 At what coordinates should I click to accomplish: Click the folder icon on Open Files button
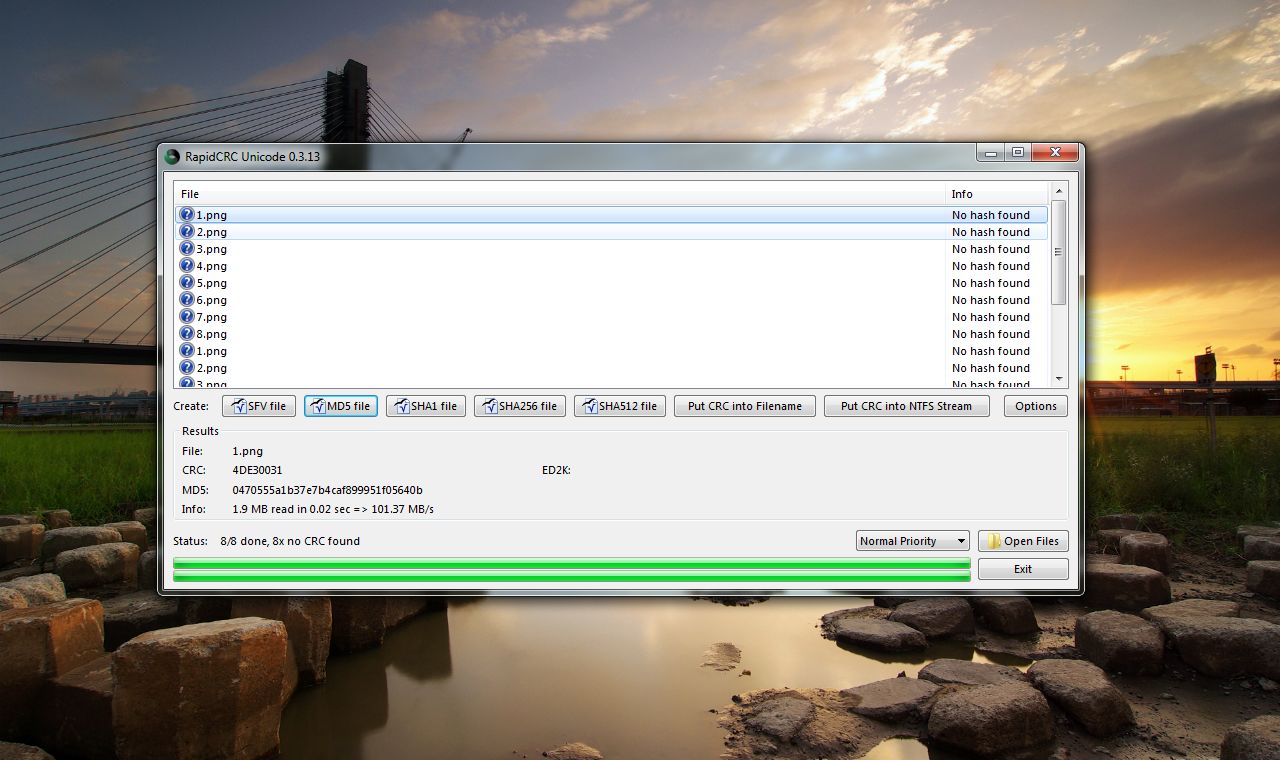[994, 541]
